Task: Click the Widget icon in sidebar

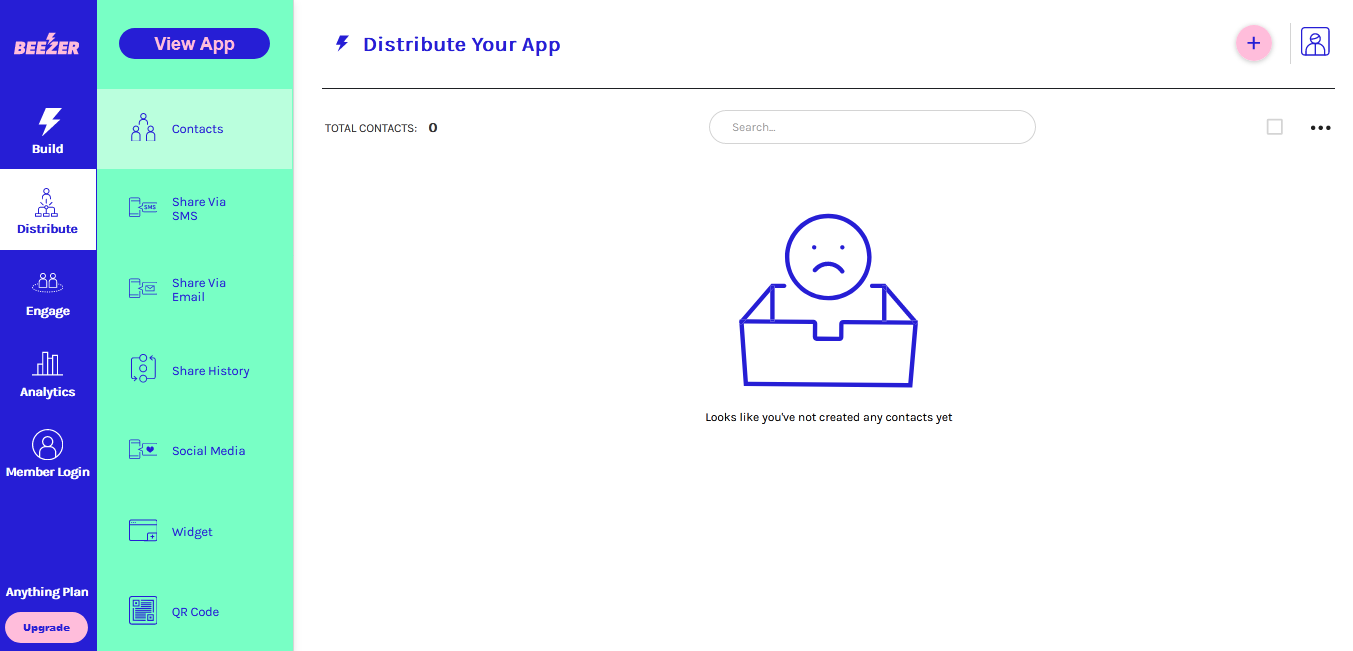Action: pos(143,531)
